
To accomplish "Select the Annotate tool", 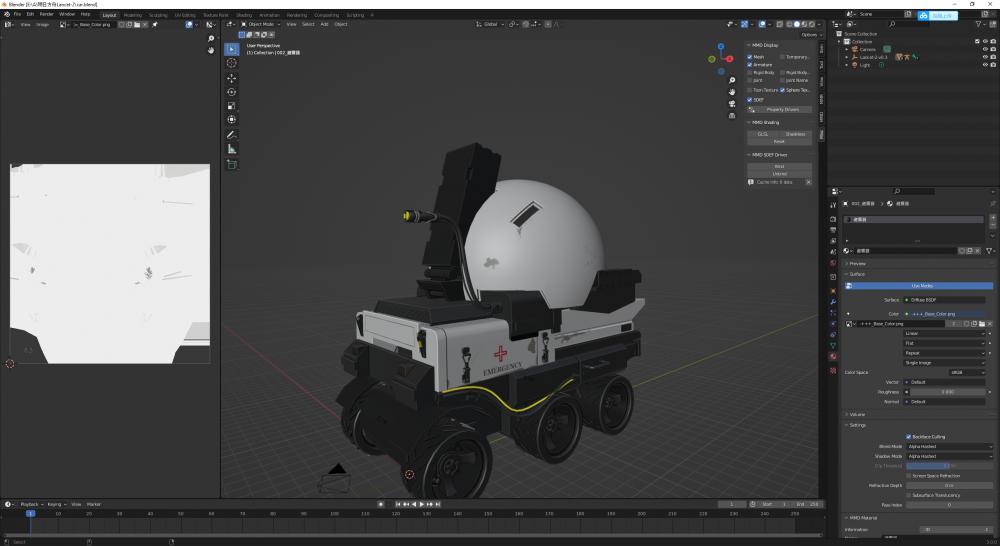I will tap(232, 135).
